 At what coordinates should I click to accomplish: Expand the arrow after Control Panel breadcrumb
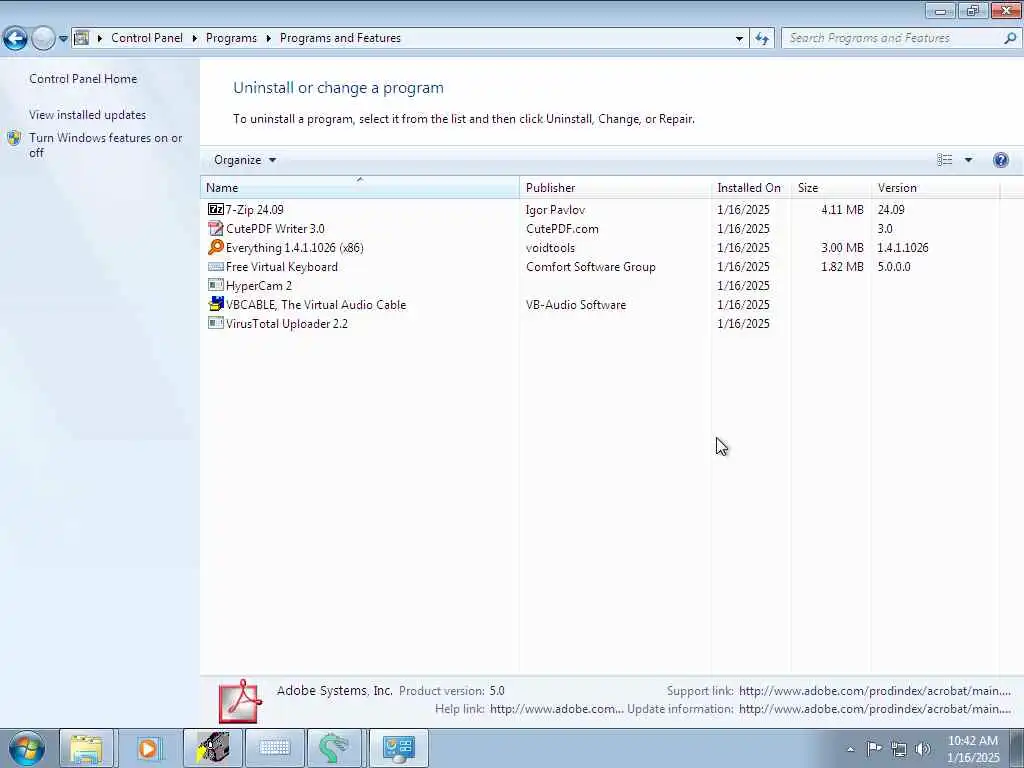tap(195, 39)
